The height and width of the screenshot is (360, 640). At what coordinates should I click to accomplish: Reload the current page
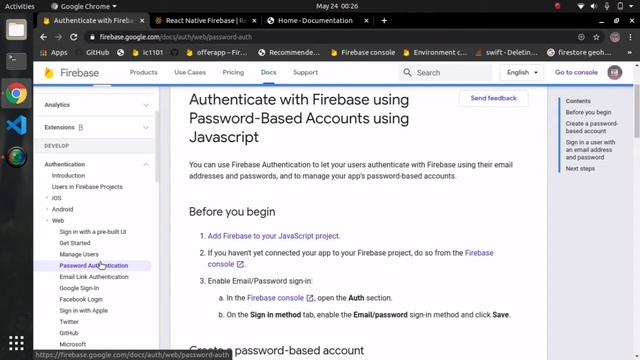pos(73,37)
